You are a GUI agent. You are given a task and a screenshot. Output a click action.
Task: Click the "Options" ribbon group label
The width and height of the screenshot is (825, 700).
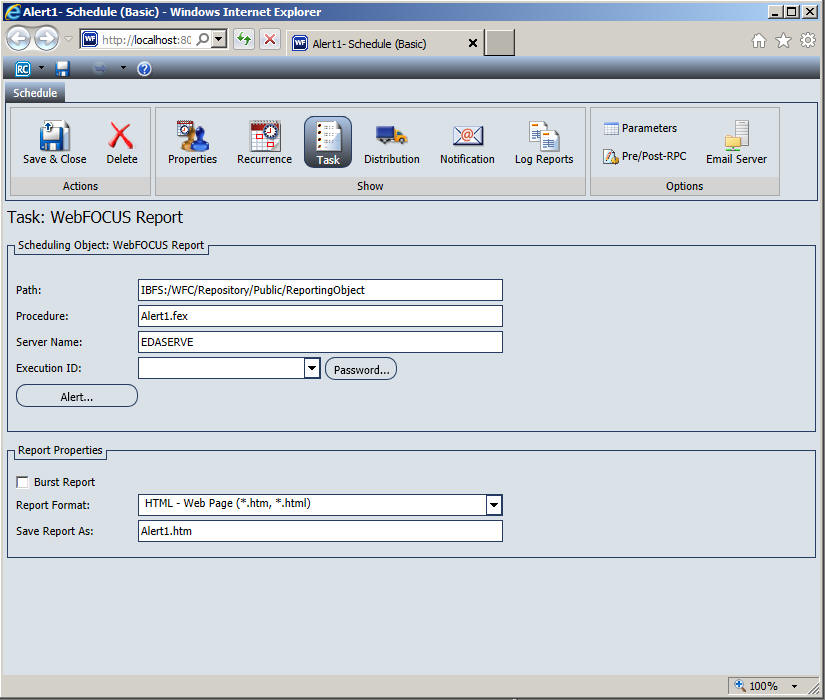pos(684,186)
